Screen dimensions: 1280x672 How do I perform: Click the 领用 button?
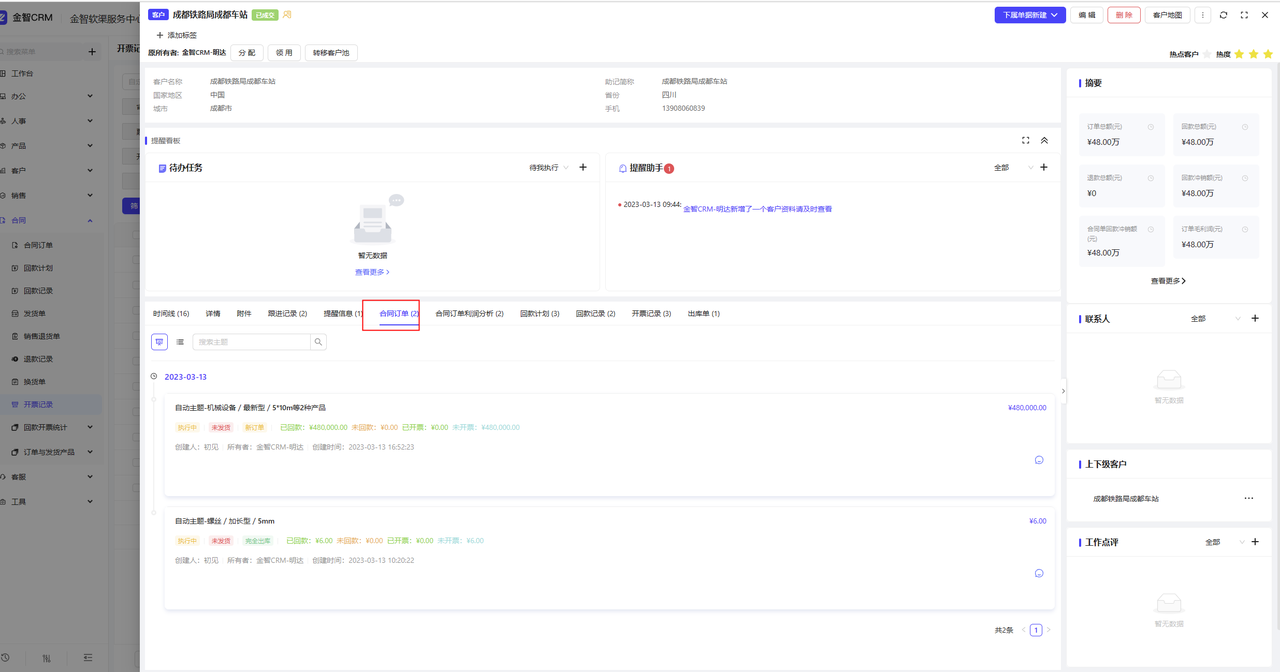pyautogui.click(x=285, y=52)
